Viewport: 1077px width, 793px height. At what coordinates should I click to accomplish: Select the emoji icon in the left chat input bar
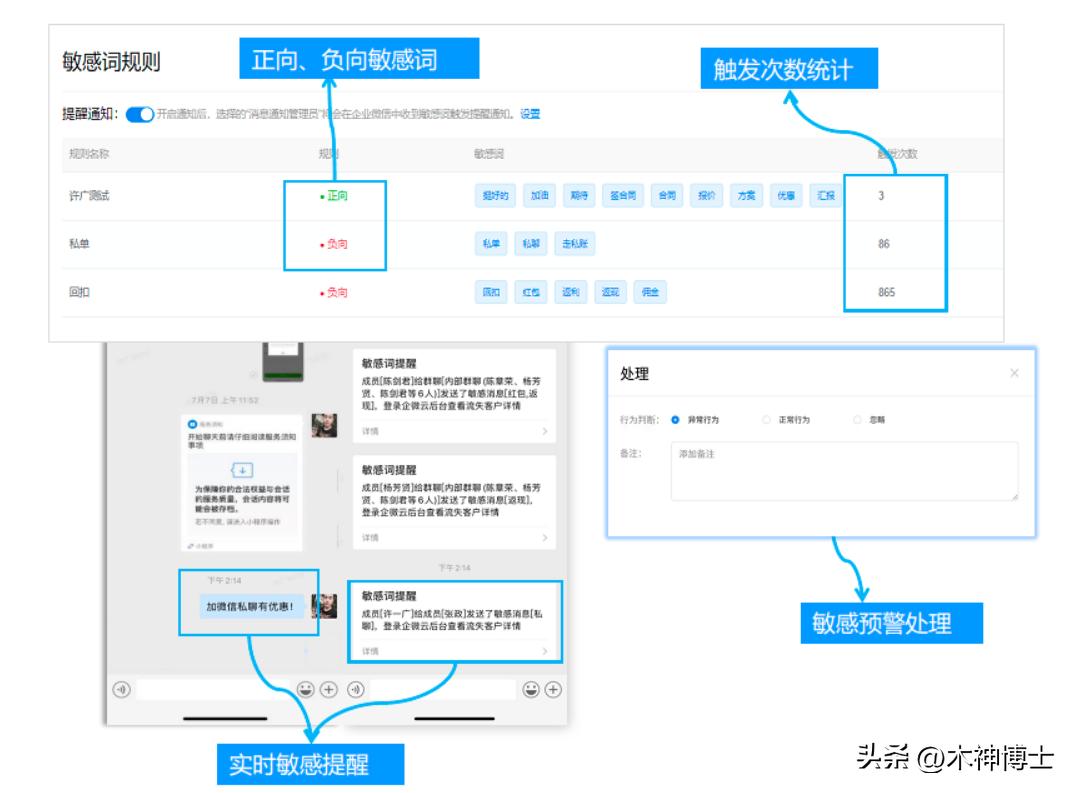pyautogui.click(x=306, y=690)
